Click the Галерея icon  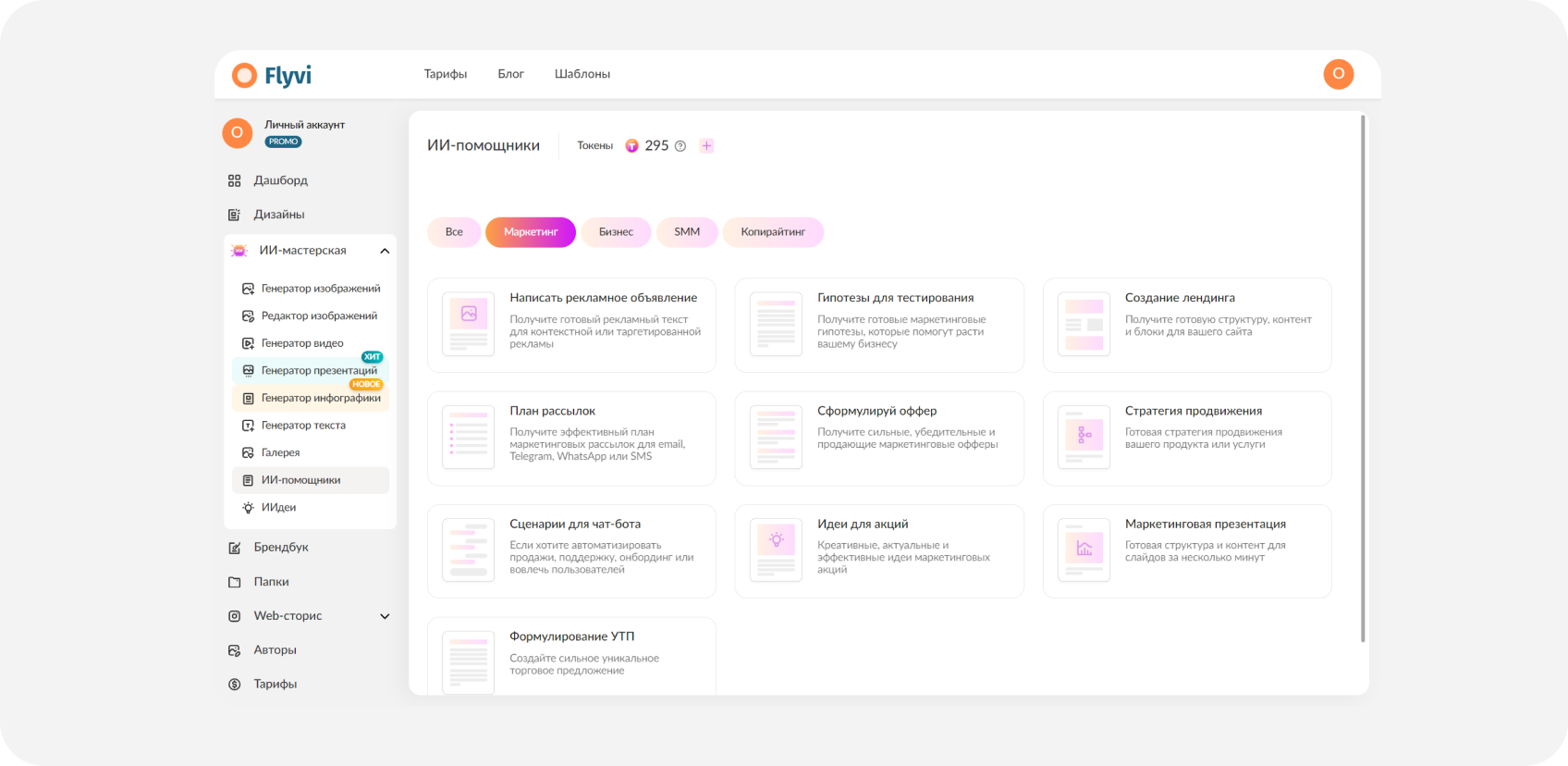pyautogui.click(x=248, y=453)
